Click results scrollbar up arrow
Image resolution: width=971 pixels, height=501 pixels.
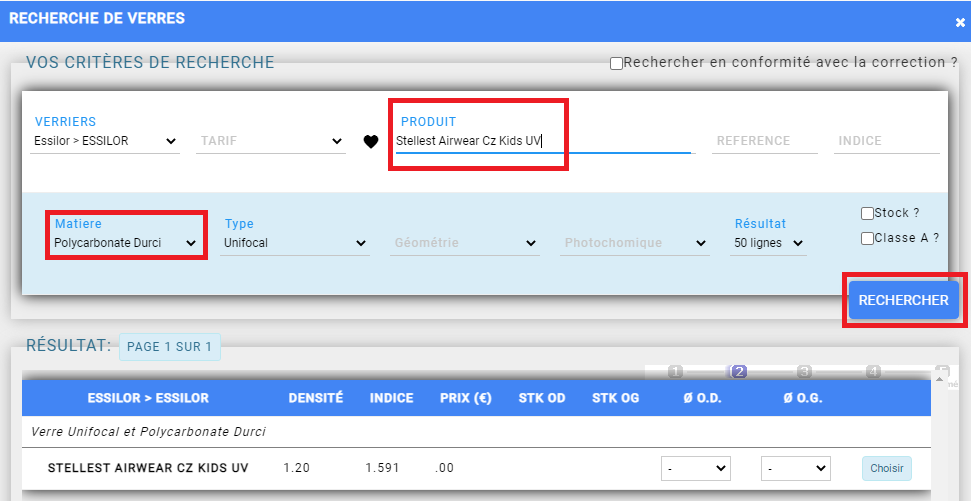pyautogui.click(x=939, y=378)
